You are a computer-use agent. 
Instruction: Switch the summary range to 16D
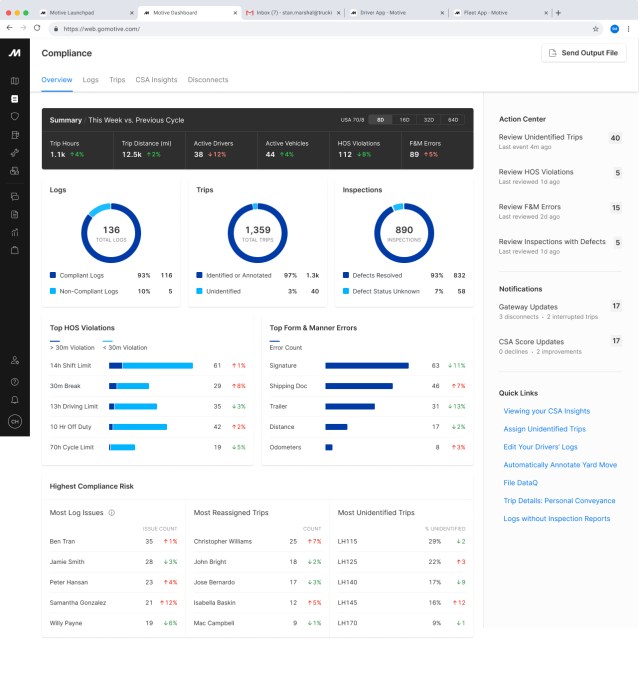tap(404, 119)
